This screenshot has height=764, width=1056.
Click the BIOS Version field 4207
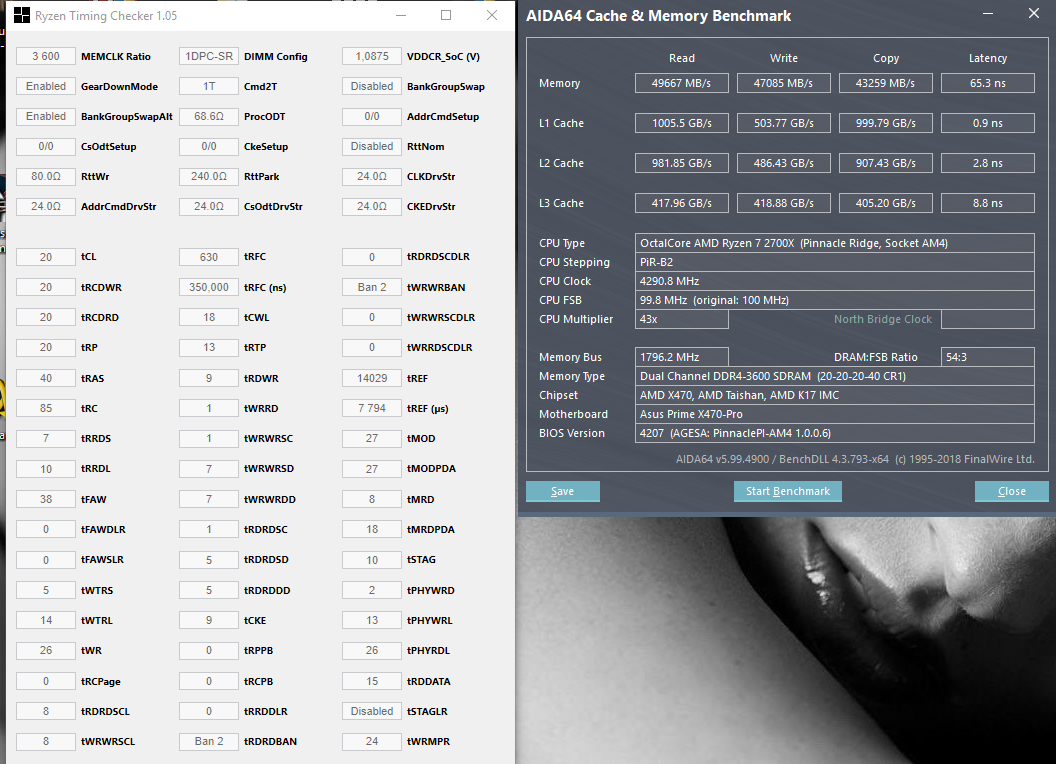coord(834,433)
